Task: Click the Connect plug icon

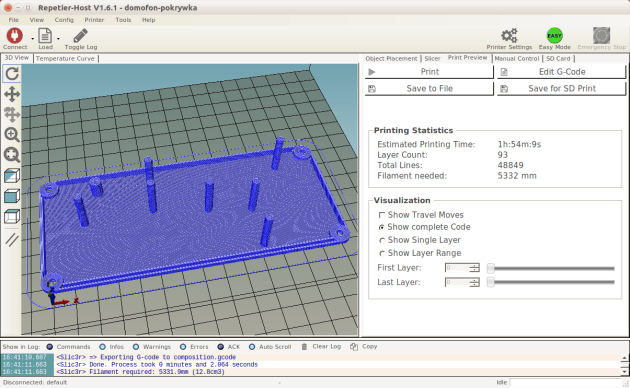Action: (14, 35)
